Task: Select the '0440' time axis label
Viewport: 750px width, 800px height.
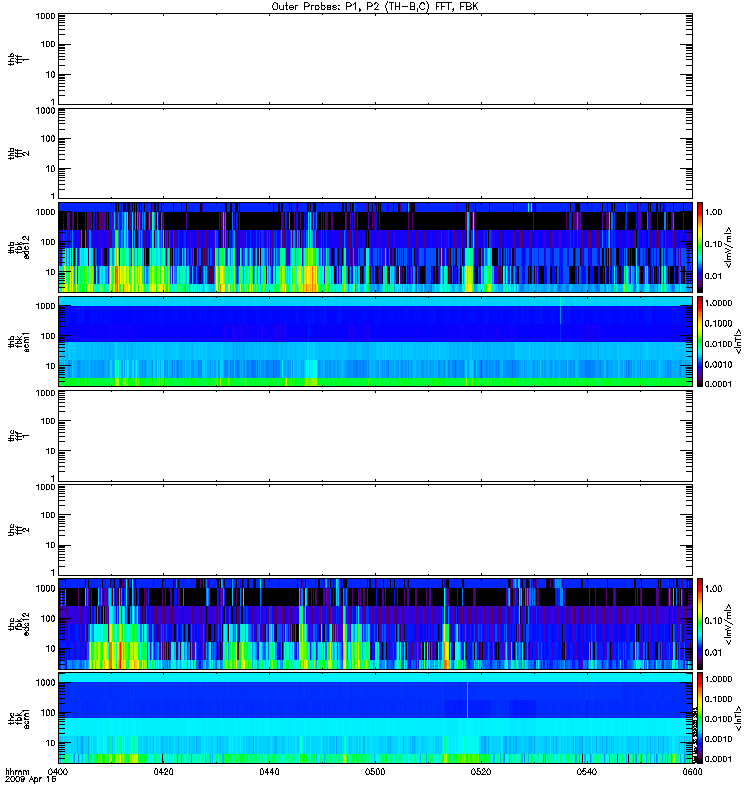Action: point(269,771)
